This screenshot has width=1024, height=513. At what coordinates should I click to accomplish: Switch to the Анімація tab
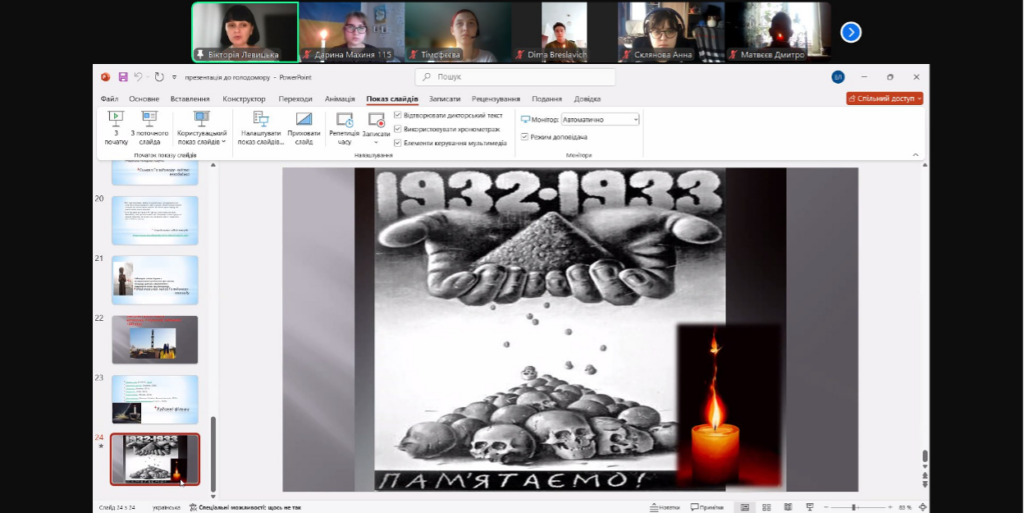pos(340,99)
